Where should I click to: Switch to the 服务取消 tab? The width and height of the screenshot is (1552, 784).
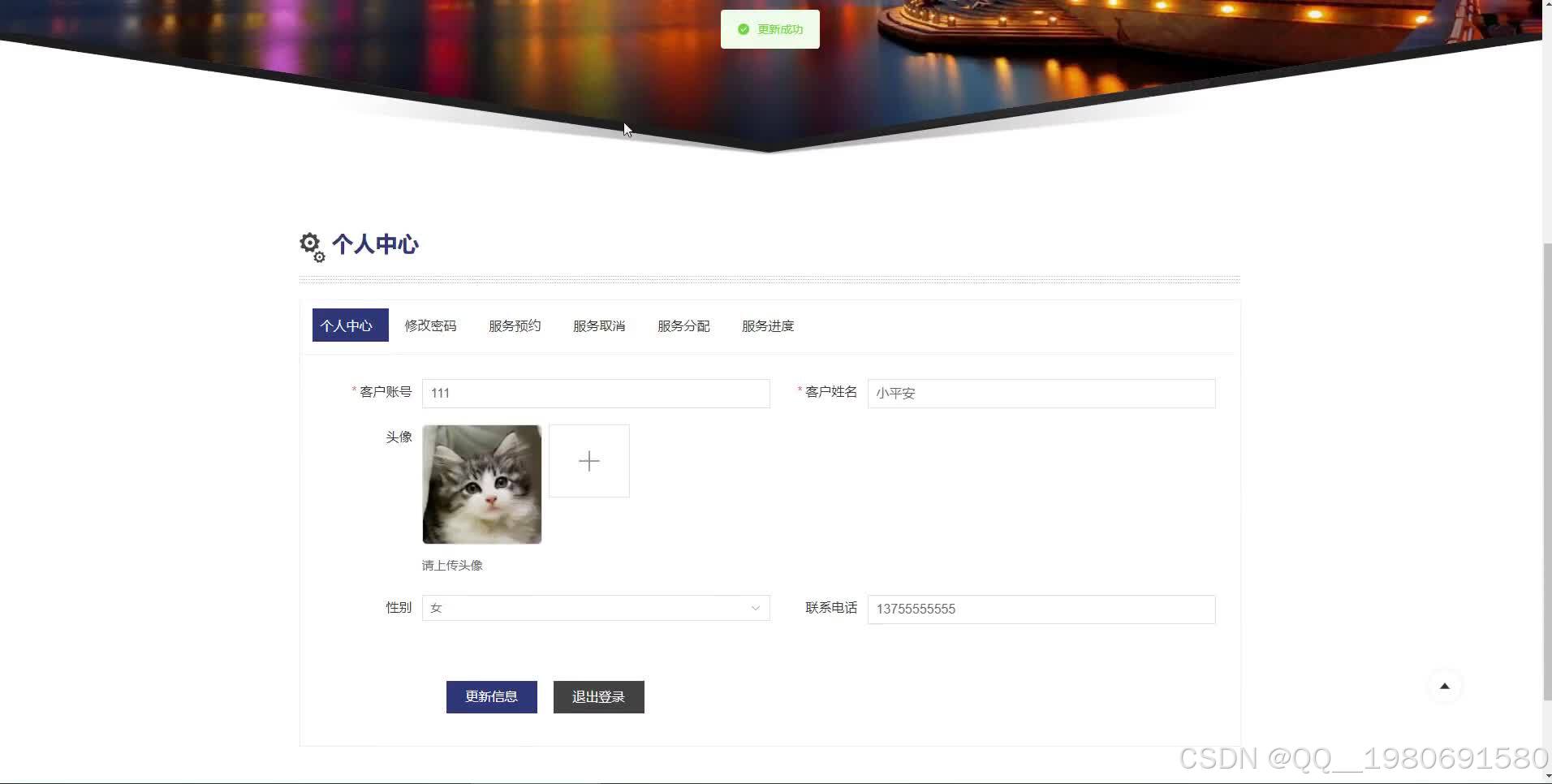pos(598,325)
